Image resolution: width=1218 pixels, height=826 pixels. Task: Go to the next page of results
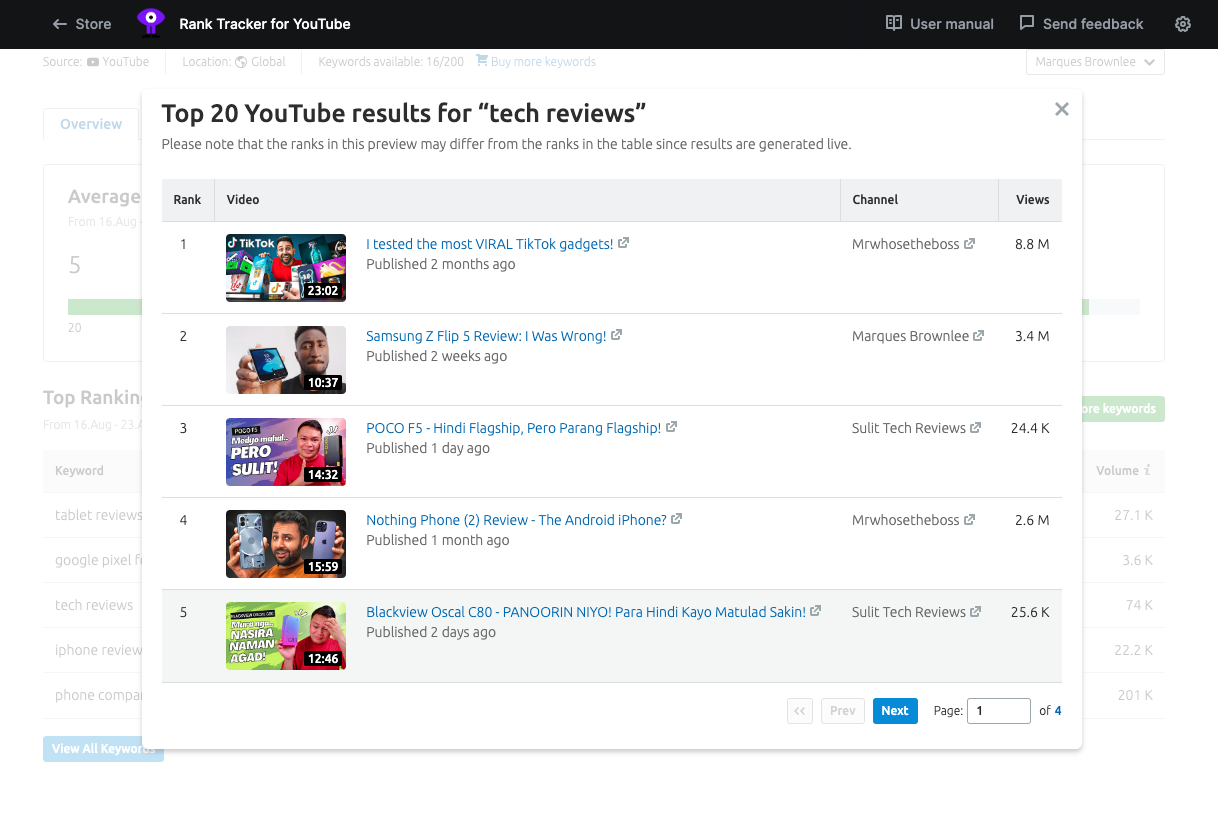tap(894, 710)
